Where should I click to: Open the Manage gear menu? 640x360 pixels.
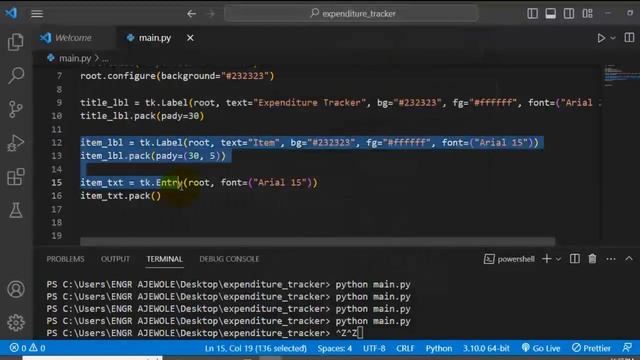(16, 322)
